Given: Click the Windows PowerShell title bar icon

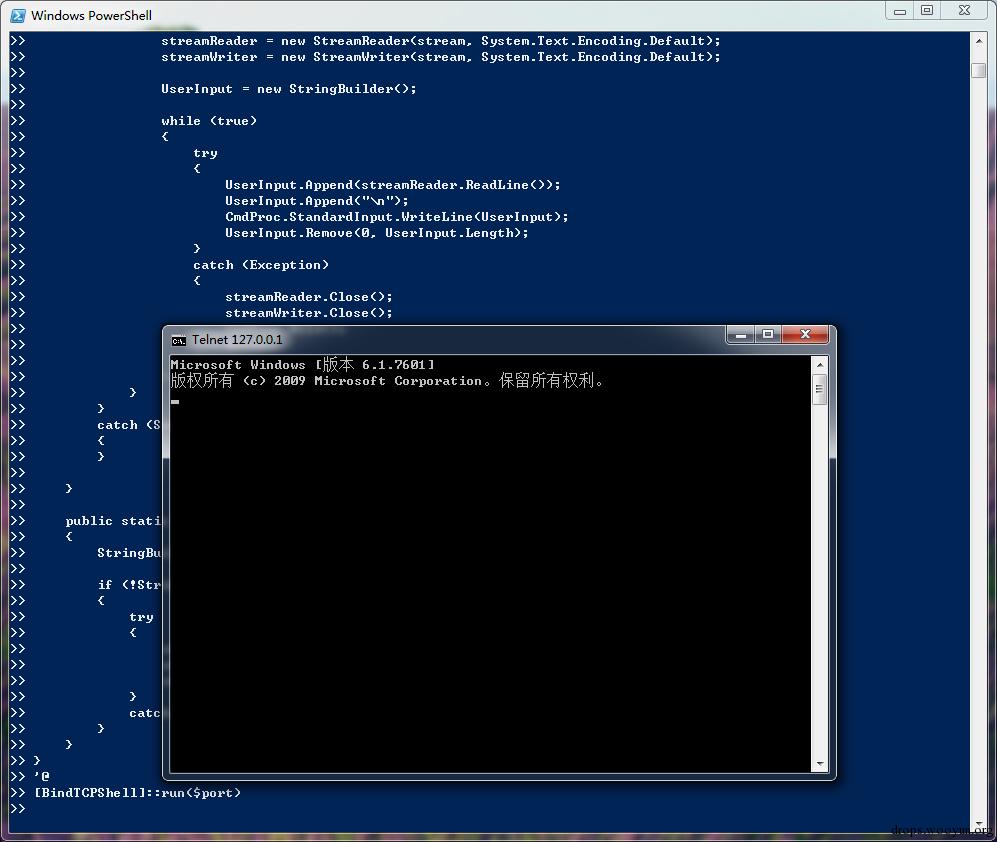Looking at the screenshot, I should (x=18, y=15).
